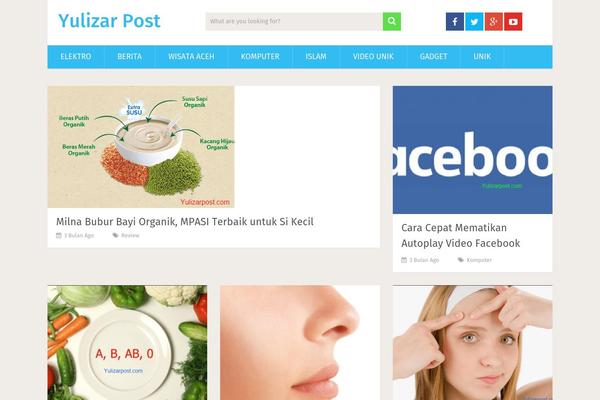Open the ELEKTRO menu item
This screenshot has height=400, width=600.
[x=76, y=57]
